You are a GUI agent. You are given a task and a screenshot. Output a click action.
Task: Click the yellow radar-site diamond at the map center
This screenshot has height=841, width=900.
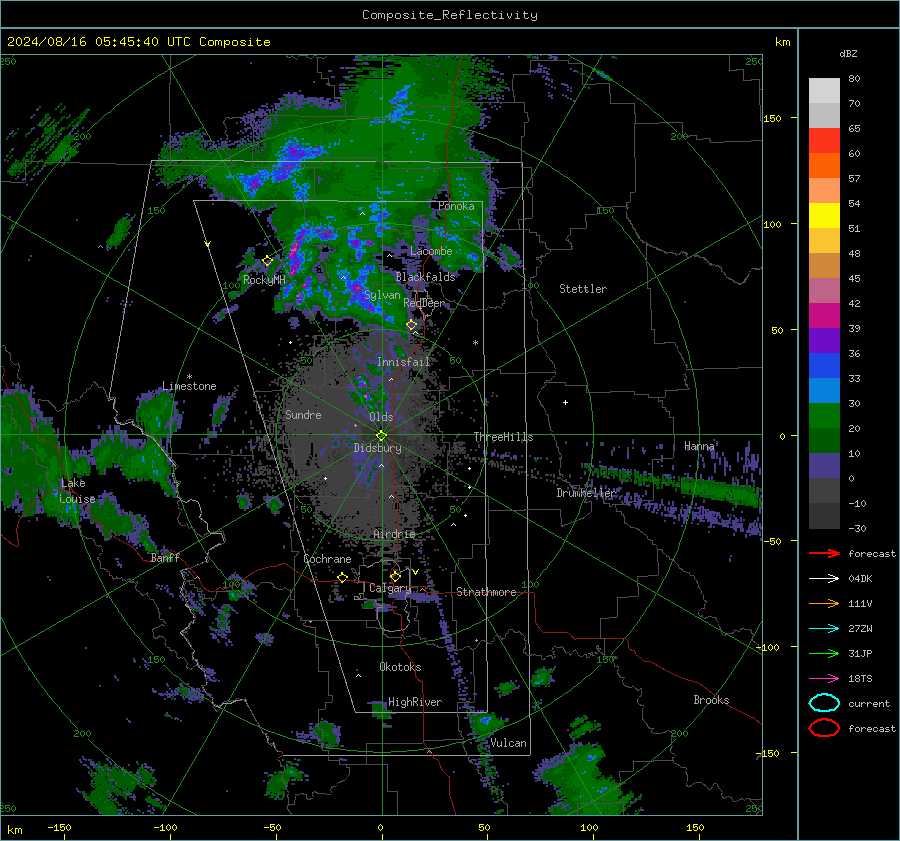(x=381, y=435)
